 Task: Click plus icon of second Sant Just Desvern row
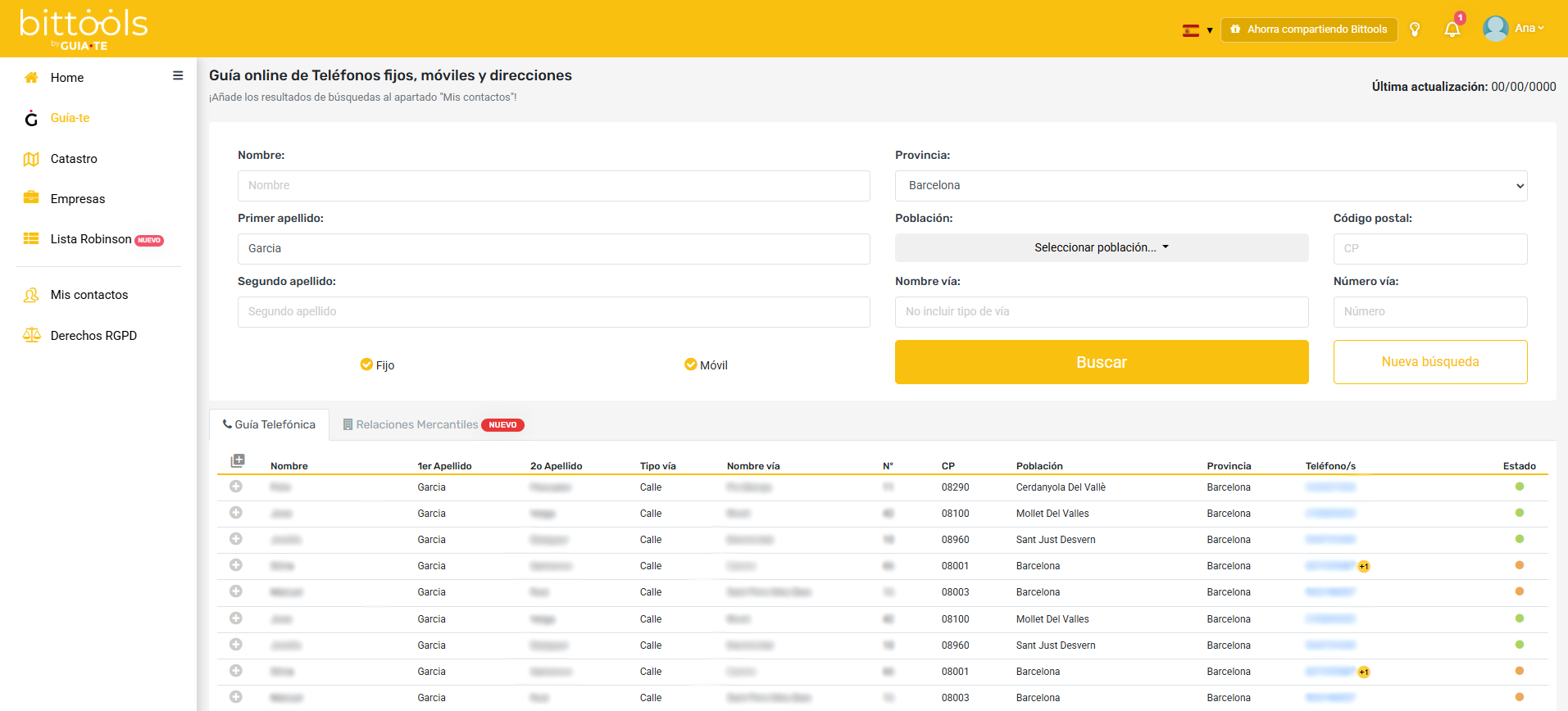click(236, 645)
